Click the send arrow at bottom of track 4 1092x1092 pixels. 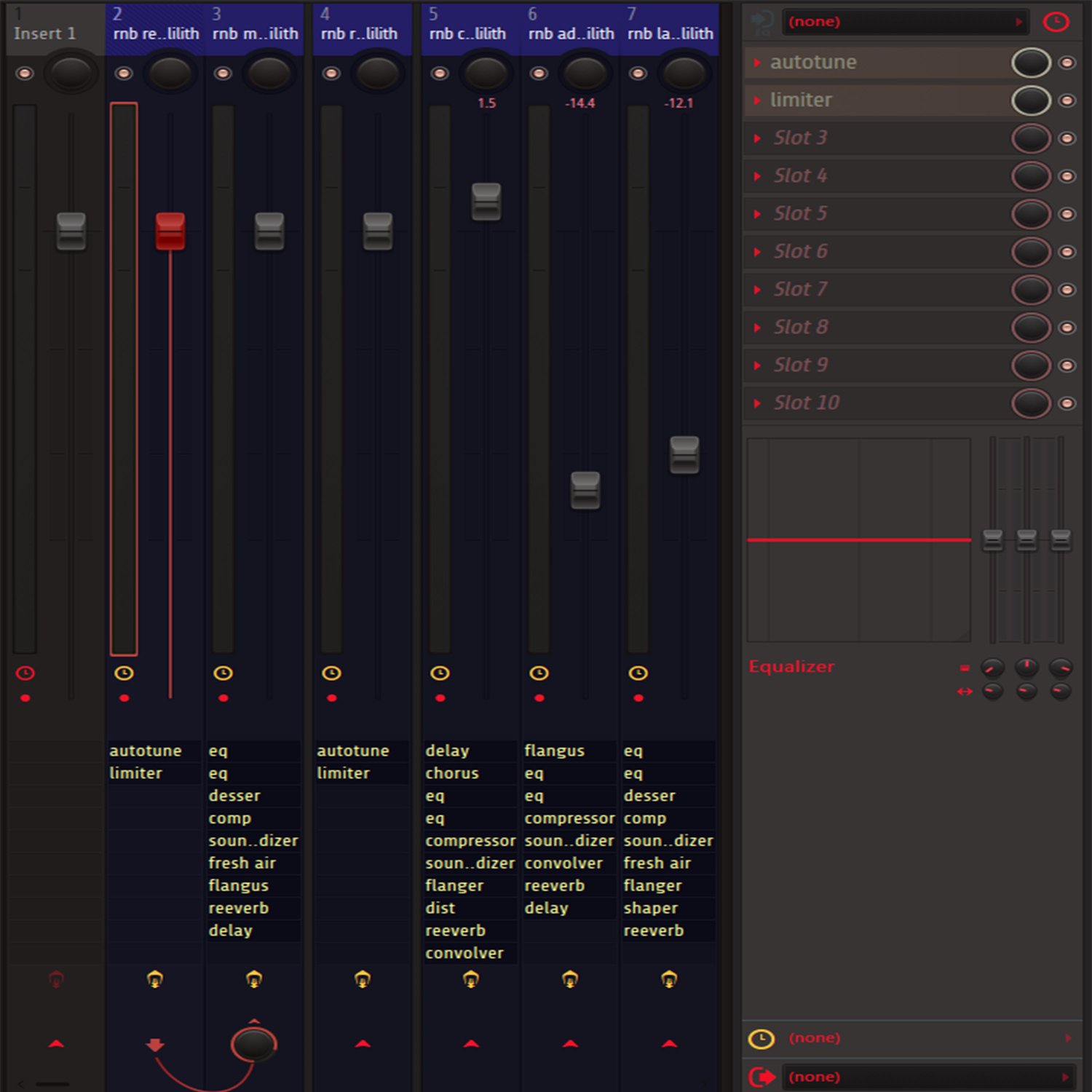pyautogui.click(x=363, y=1044)
